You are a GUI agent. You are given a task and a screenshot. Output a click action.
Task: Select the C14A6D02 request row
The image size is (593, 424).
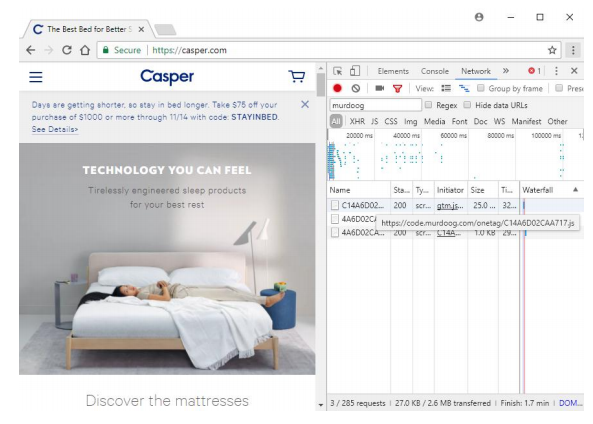455,205
